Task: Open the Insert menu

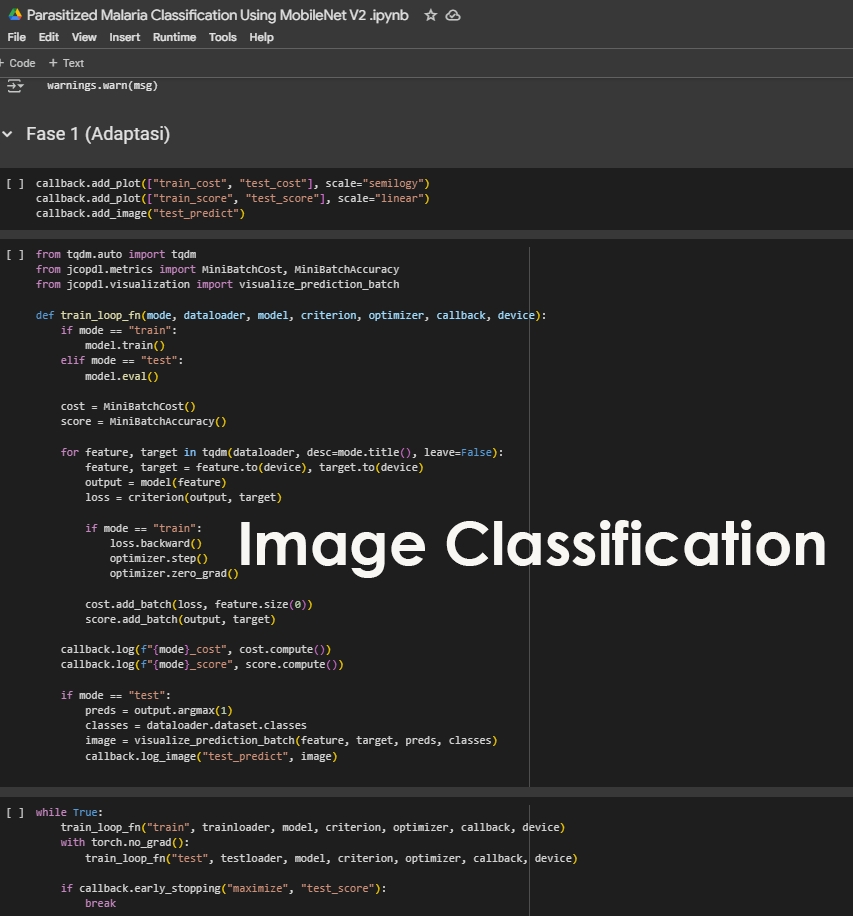Action: click(124, 37)
